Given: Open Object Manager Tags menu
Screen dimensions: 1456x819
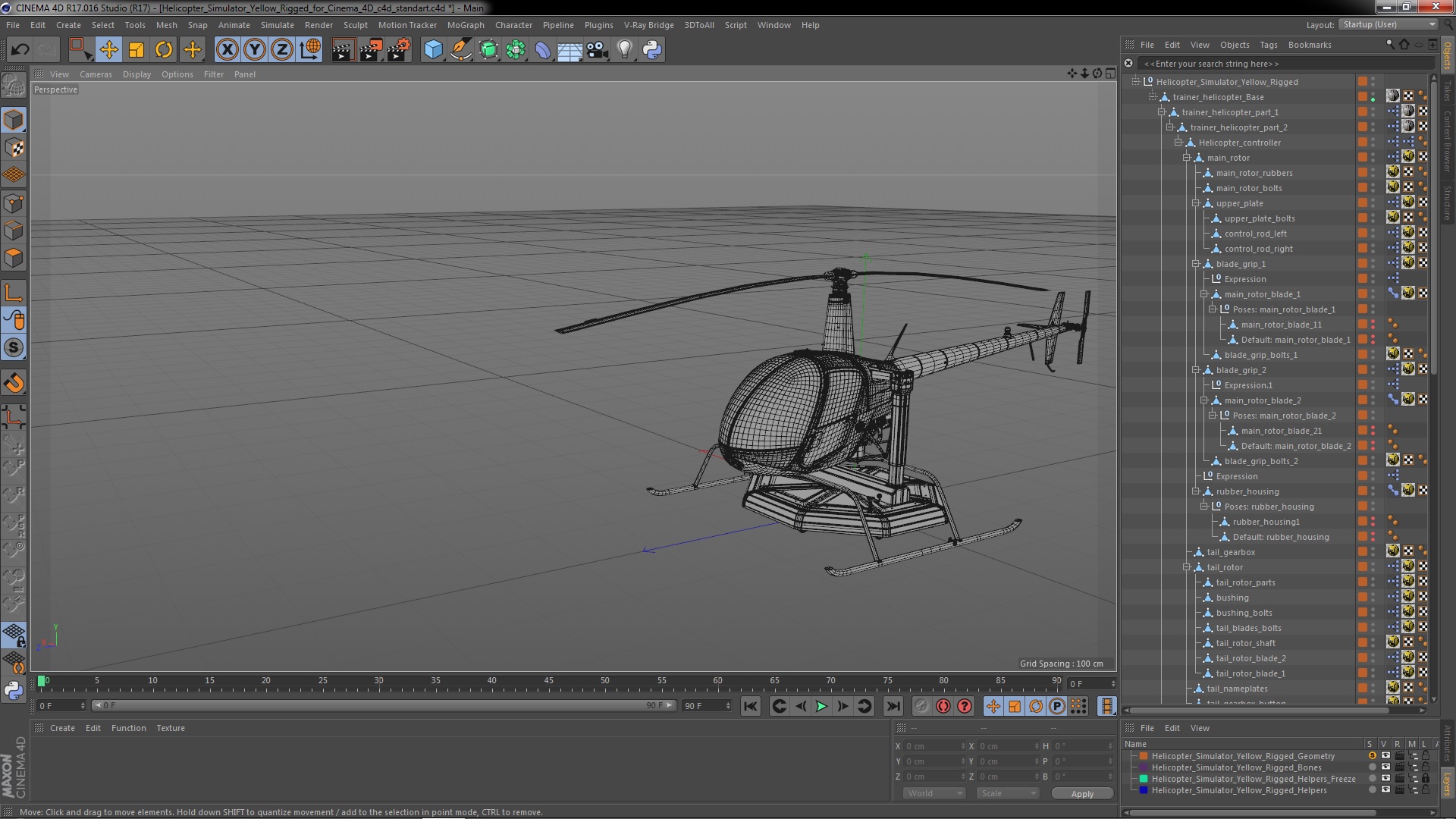Looking at the screenshot, I should point(1268,45).
